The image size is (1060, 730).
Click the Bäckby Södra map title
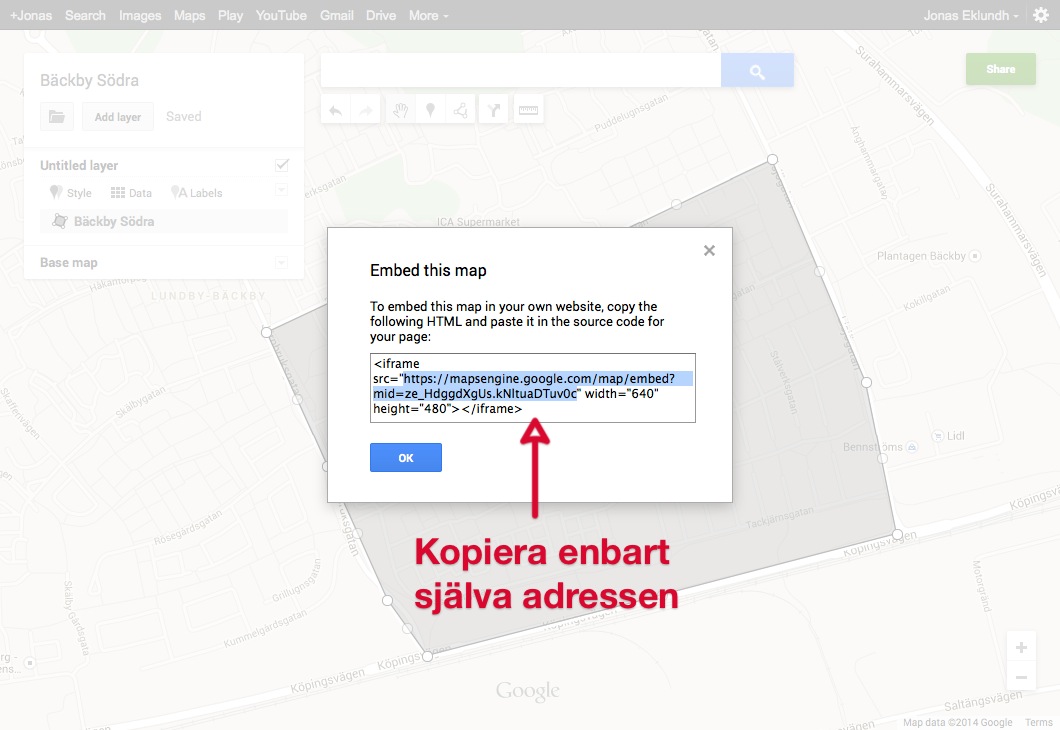pyautogui.click(x=89, y=80)
